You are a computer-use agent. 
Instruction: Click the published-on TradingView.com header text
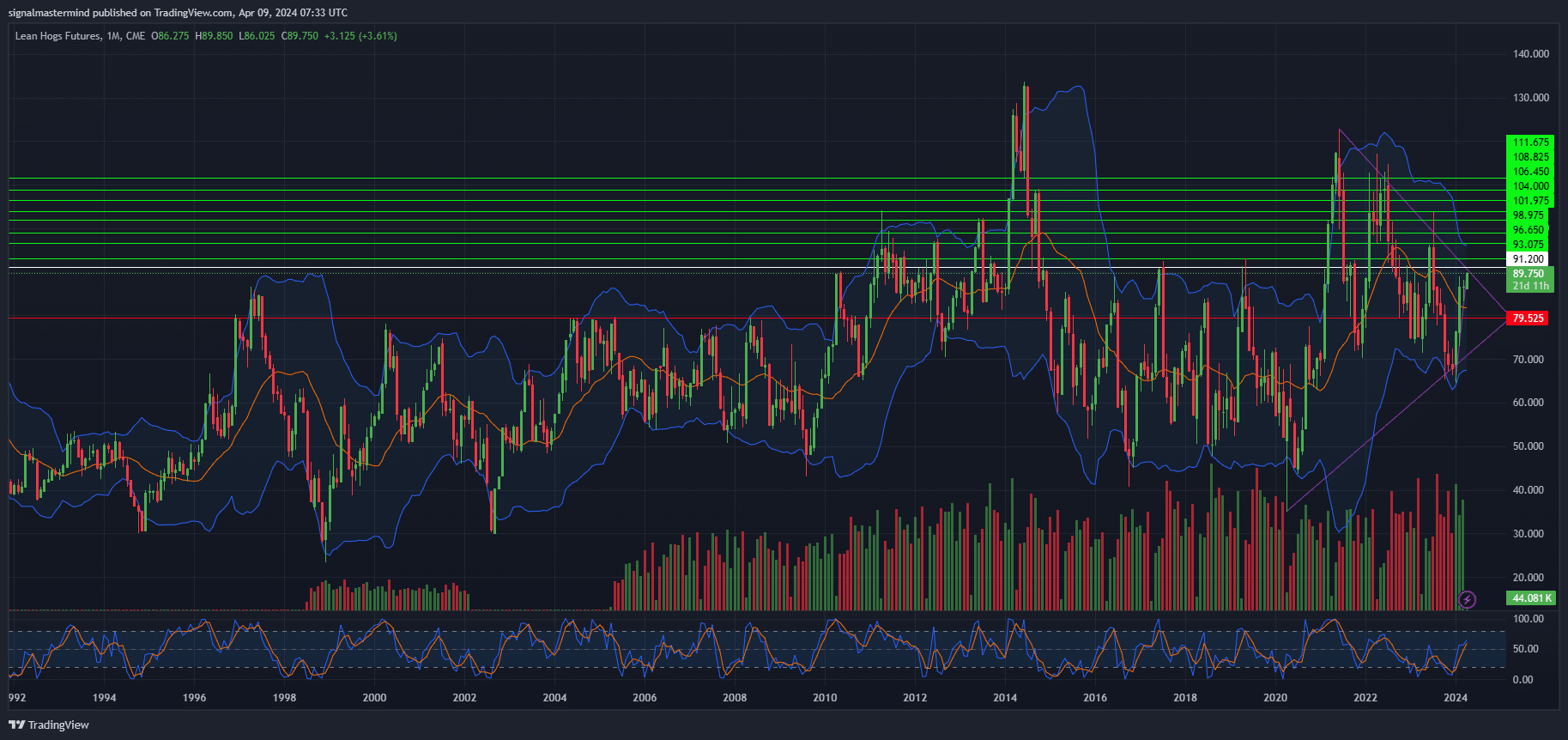pos(179,13)
